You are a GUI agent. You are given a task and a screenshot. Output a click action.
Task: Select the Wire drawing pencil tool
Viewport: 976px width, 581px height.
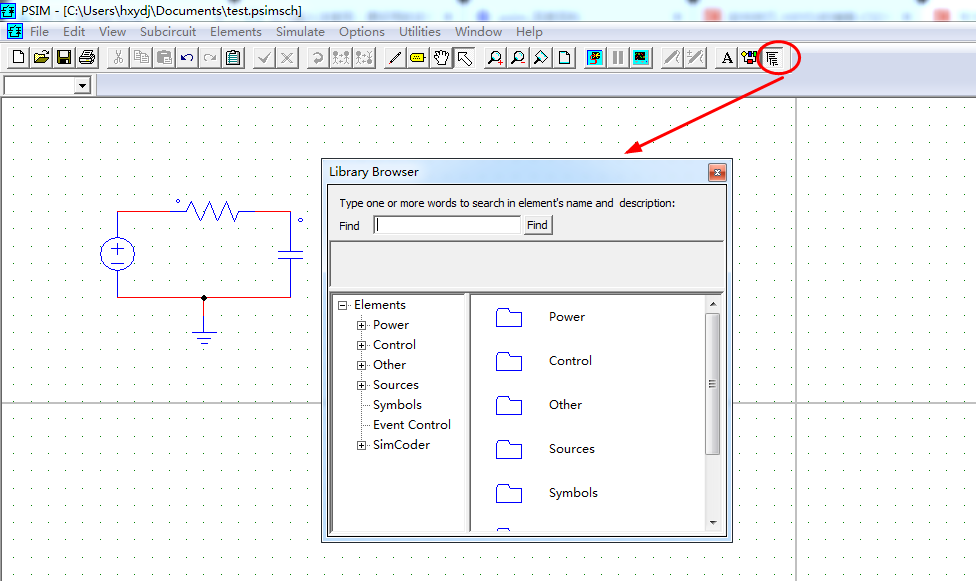[394, 58]
